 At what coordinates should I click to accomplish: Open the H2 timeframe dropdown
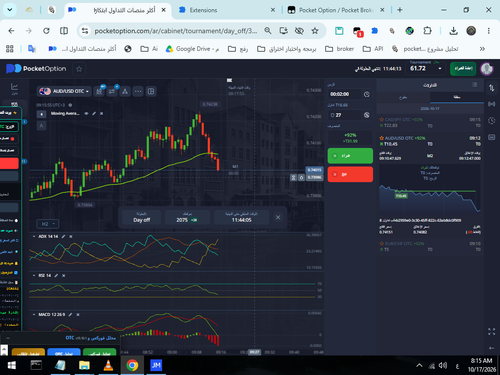click(48, 224)
